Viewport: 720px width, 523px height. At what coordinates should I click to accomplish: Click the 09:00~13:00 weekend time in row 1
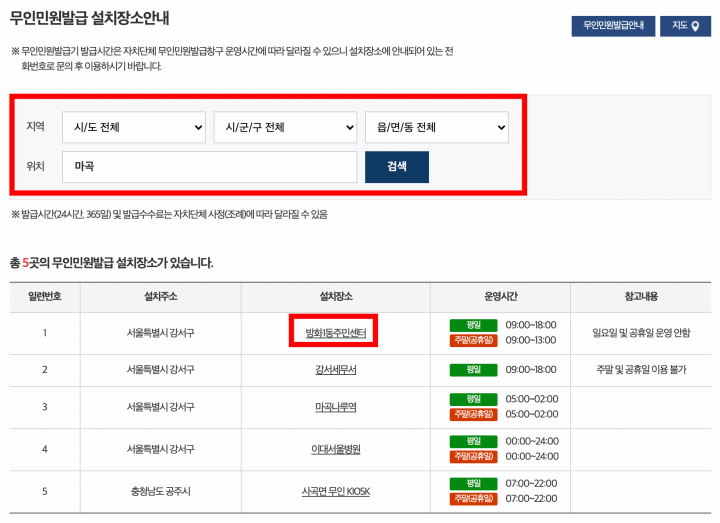[531, 340]
